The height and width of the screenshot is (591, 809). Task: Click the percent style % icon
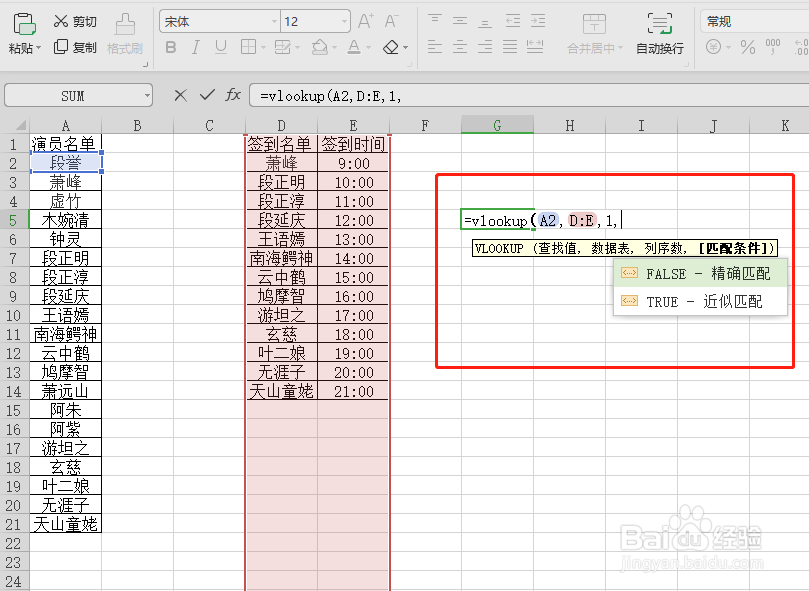(748, 47)
